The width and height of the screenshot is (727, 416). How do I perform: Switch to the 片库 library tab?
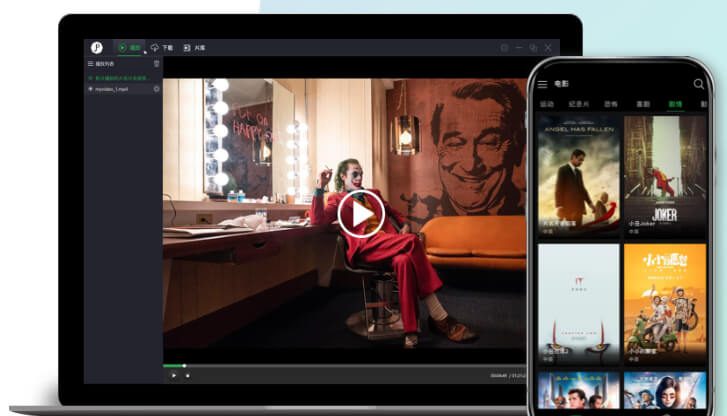[194, 47]
